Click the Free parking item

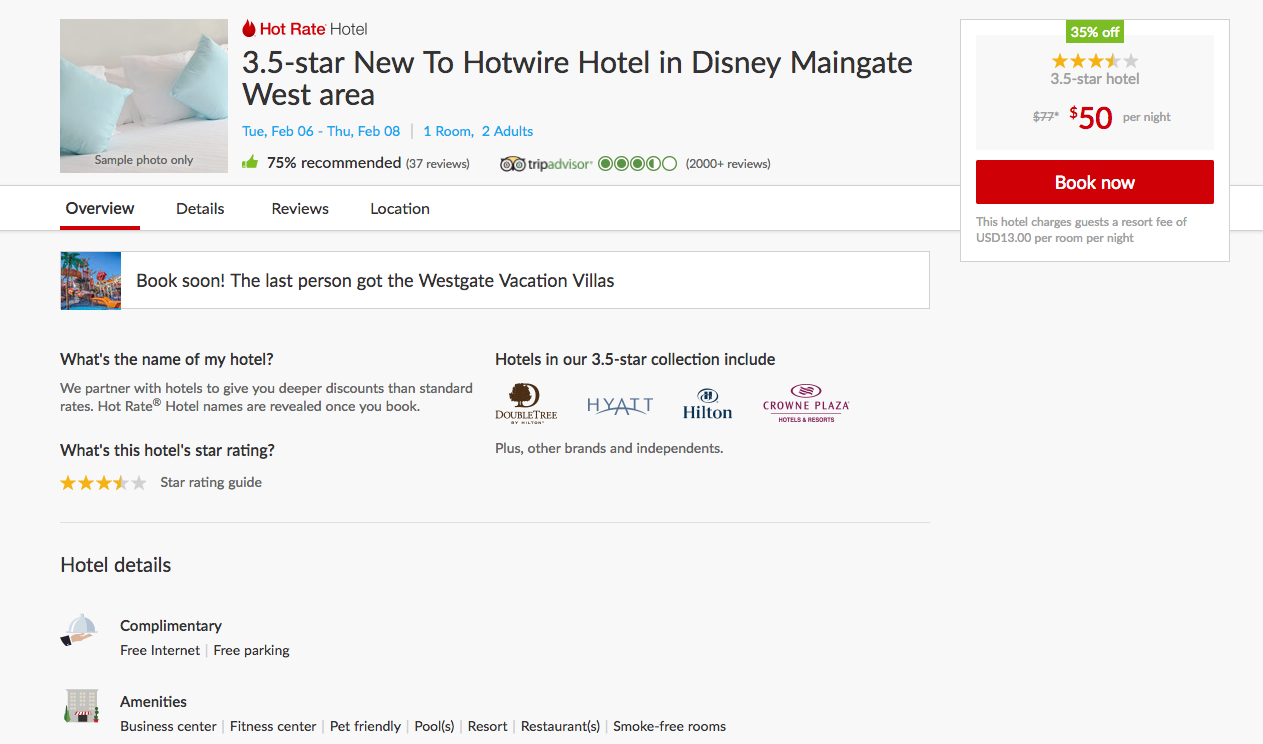[x=251, y=650]
